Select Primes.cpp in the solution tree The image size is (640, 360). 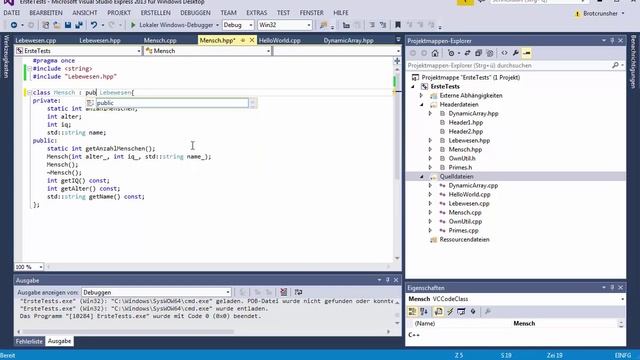coord(463,230)
